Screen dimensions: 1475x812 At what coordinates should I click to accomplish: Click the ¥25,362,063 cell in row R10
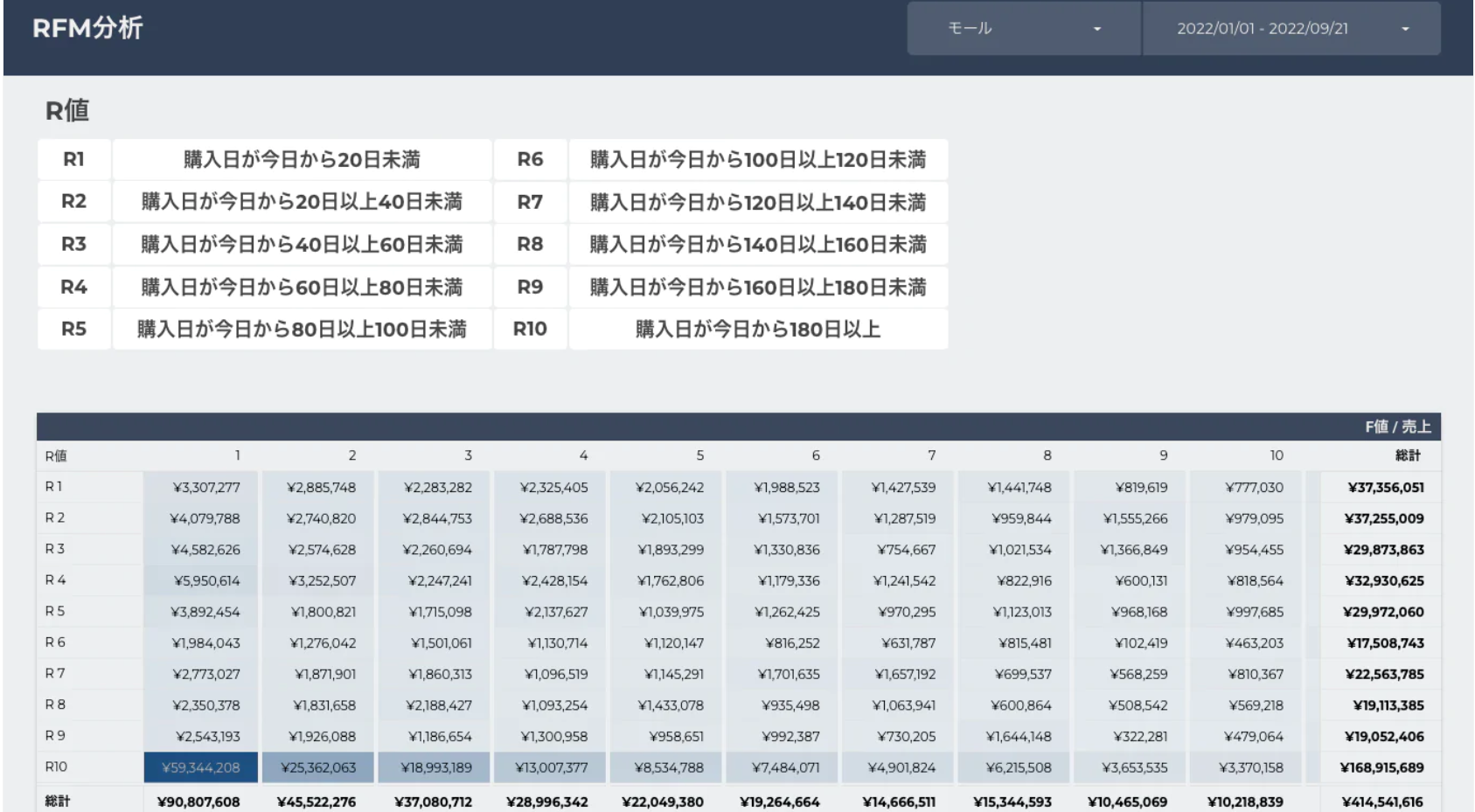[x=318, y=767]
